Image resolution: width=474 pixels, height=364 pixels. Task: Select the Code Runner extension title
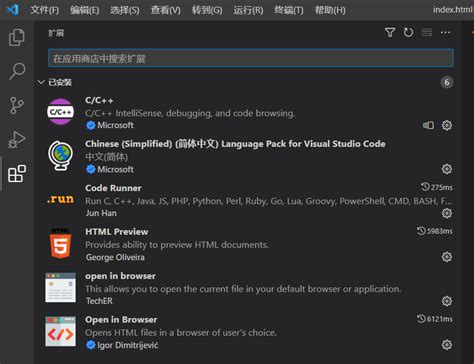coord(113,188)
